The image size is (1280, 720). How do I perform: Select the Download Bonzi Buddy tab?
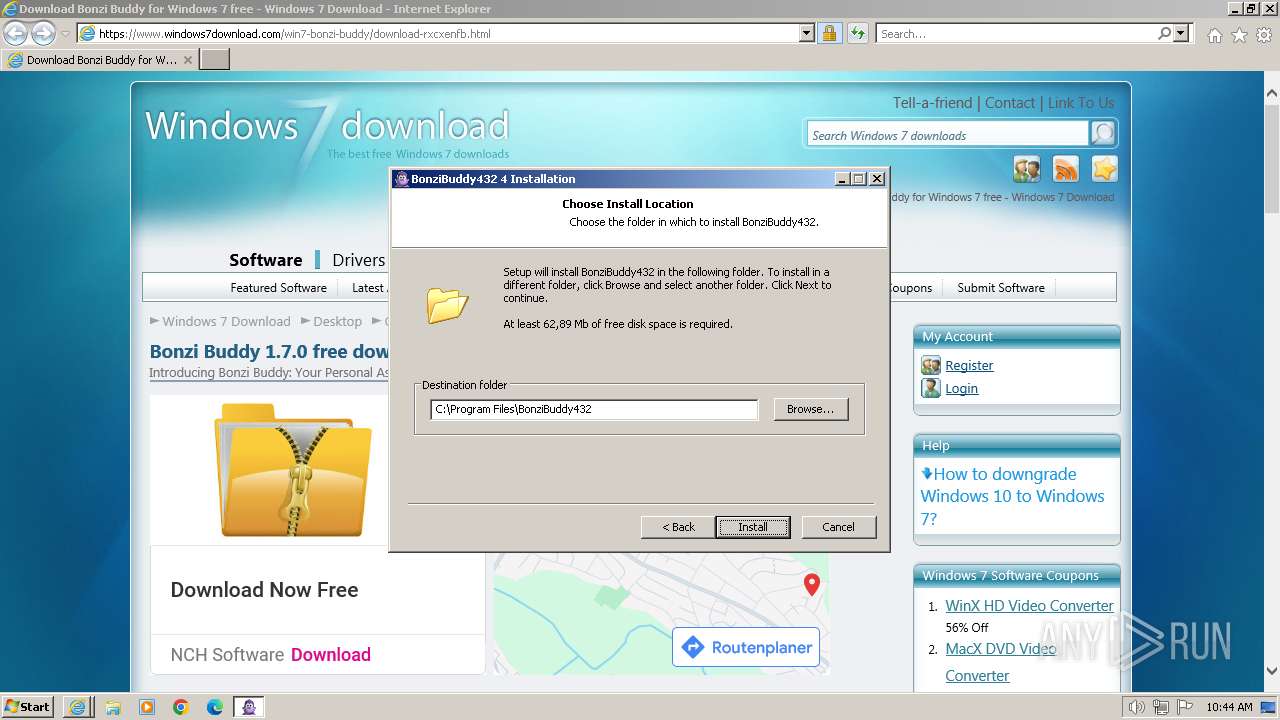point(100,60)
